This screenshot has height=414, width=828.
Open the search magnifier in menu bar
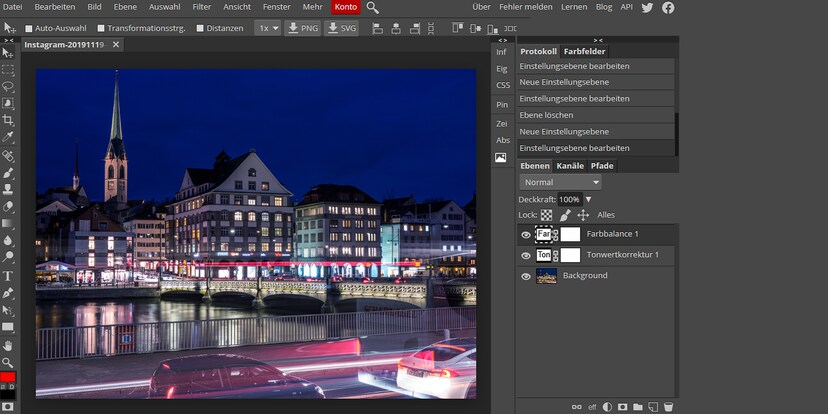[372, 7]
